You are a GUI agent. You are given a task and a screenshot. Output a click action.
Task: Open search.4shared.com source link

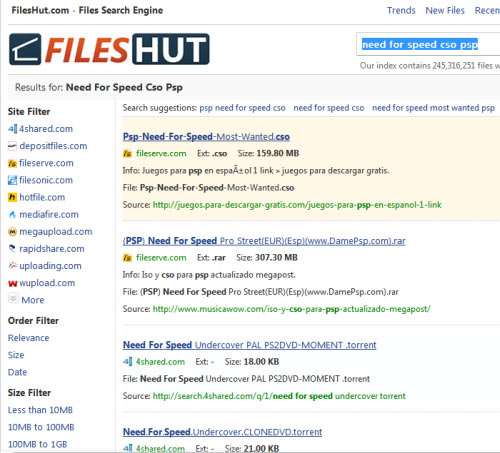click(279, 396)
